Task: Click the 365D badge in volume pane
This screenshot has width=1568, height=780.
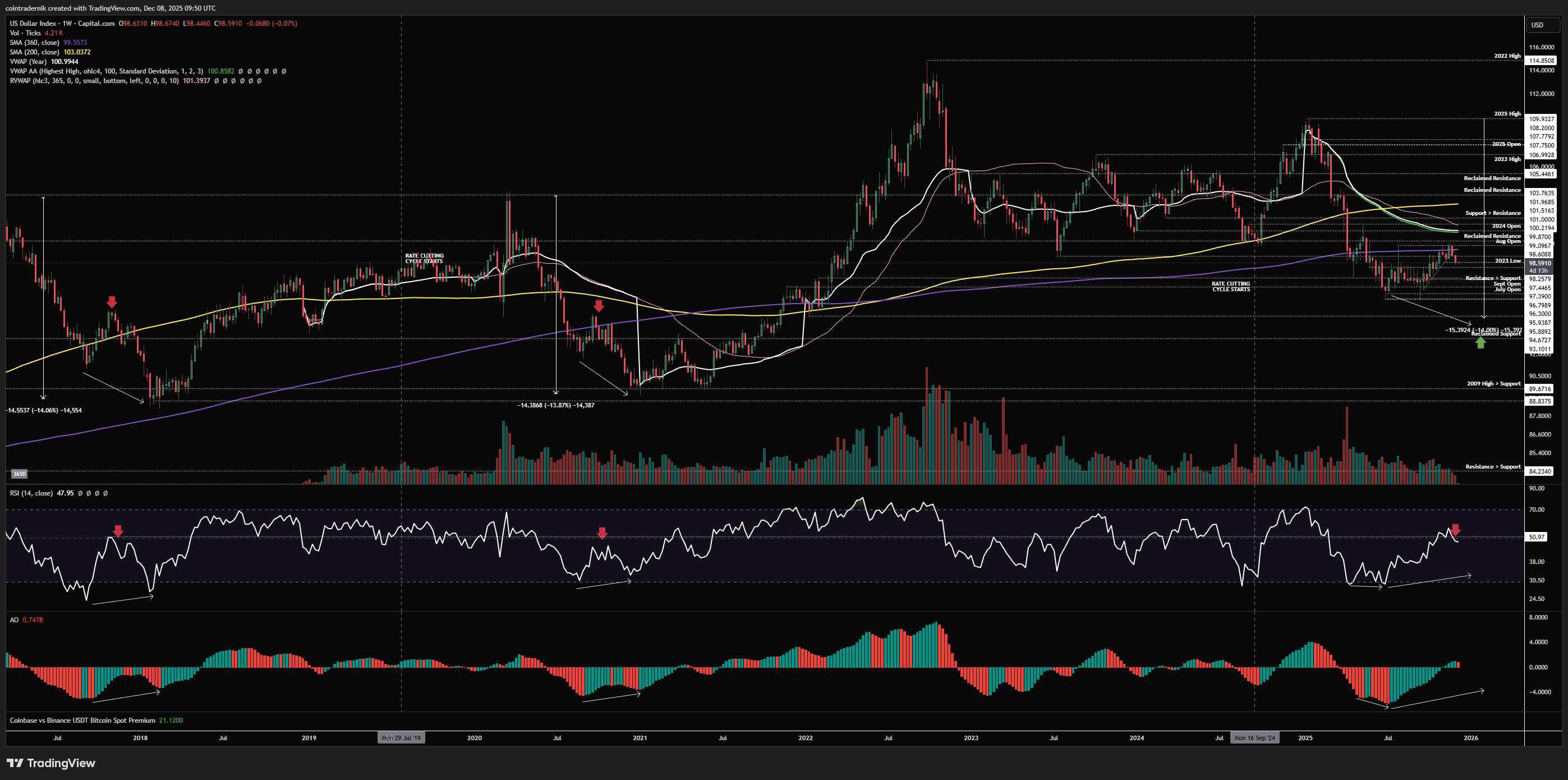Action: coord(20,474)
